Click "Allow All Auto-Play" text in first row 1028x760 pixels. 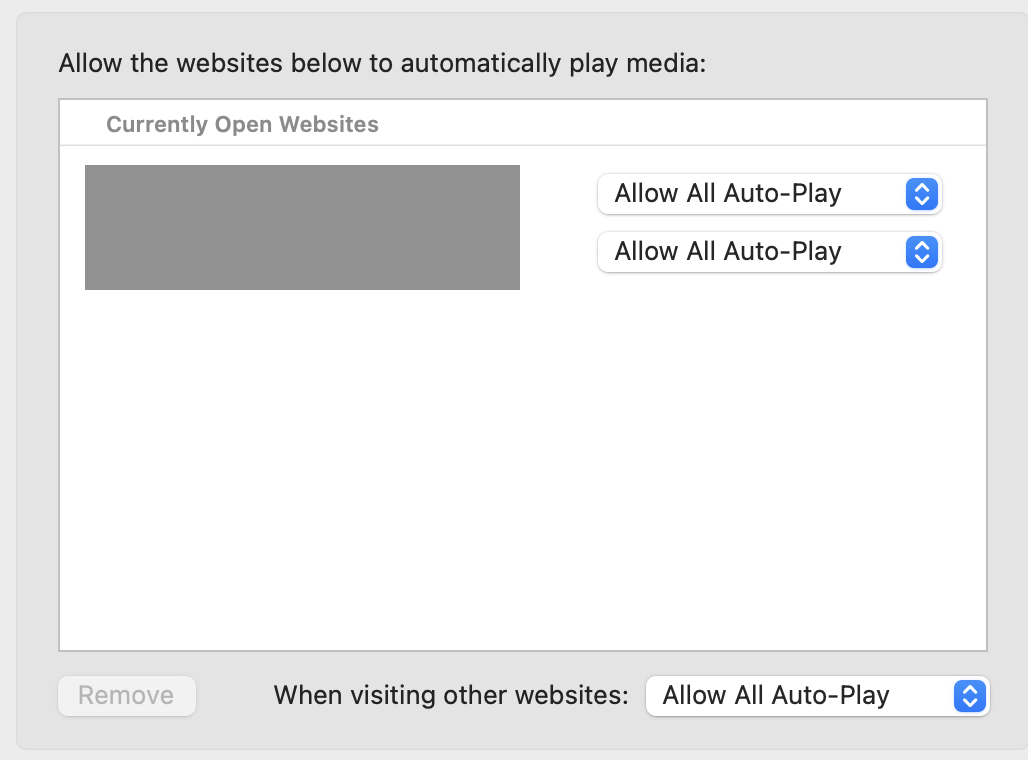[x=727, y=194]
